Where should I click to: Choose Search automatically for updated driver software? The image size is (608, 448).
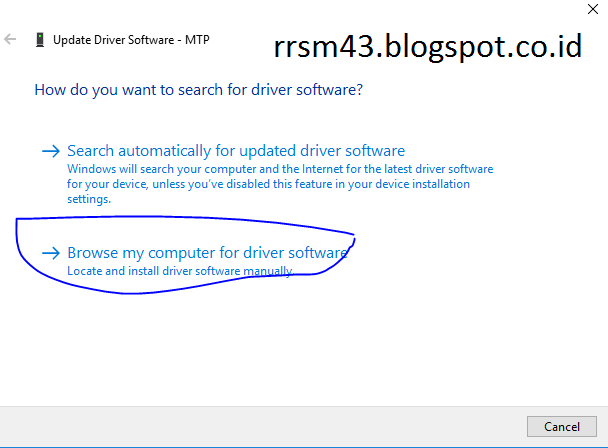(x=236, y=150)
